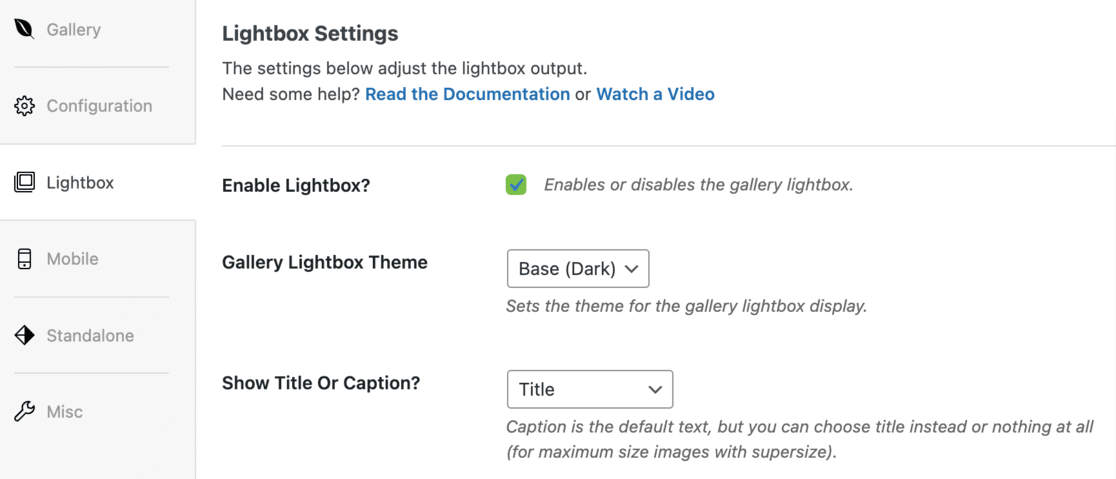Screen dimensions: 1116x479
Task: Click the Gallery leaf icon
Action: point(24,29)
